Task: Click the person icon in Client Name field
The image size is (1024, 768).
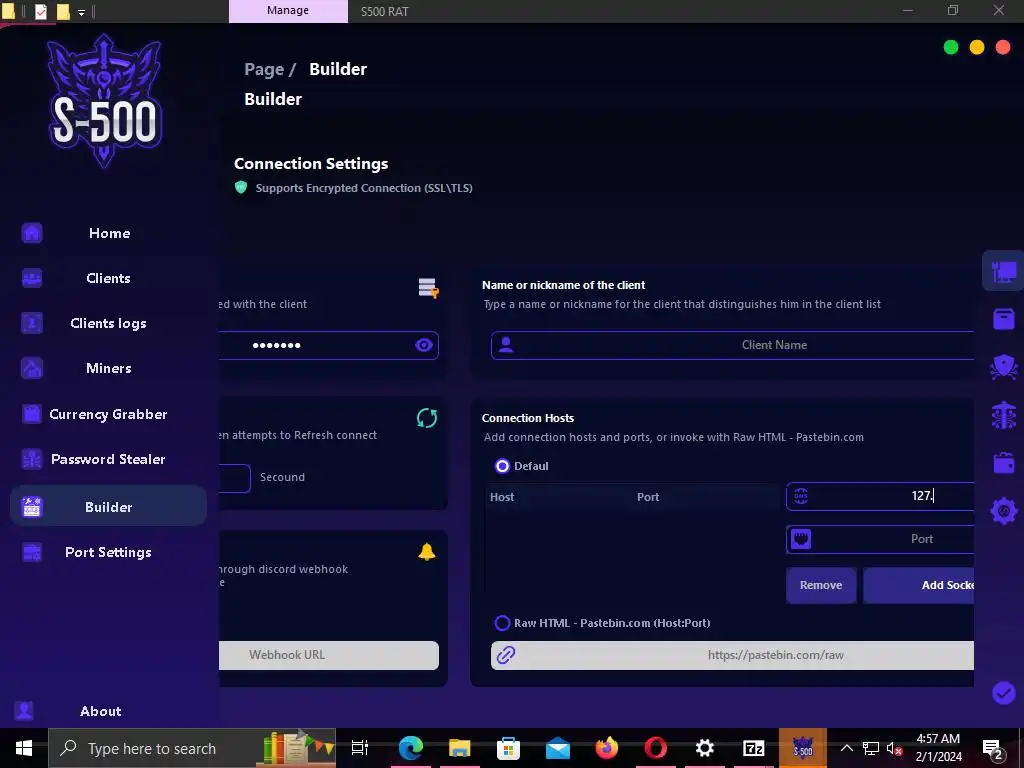Action: point(506,345)
